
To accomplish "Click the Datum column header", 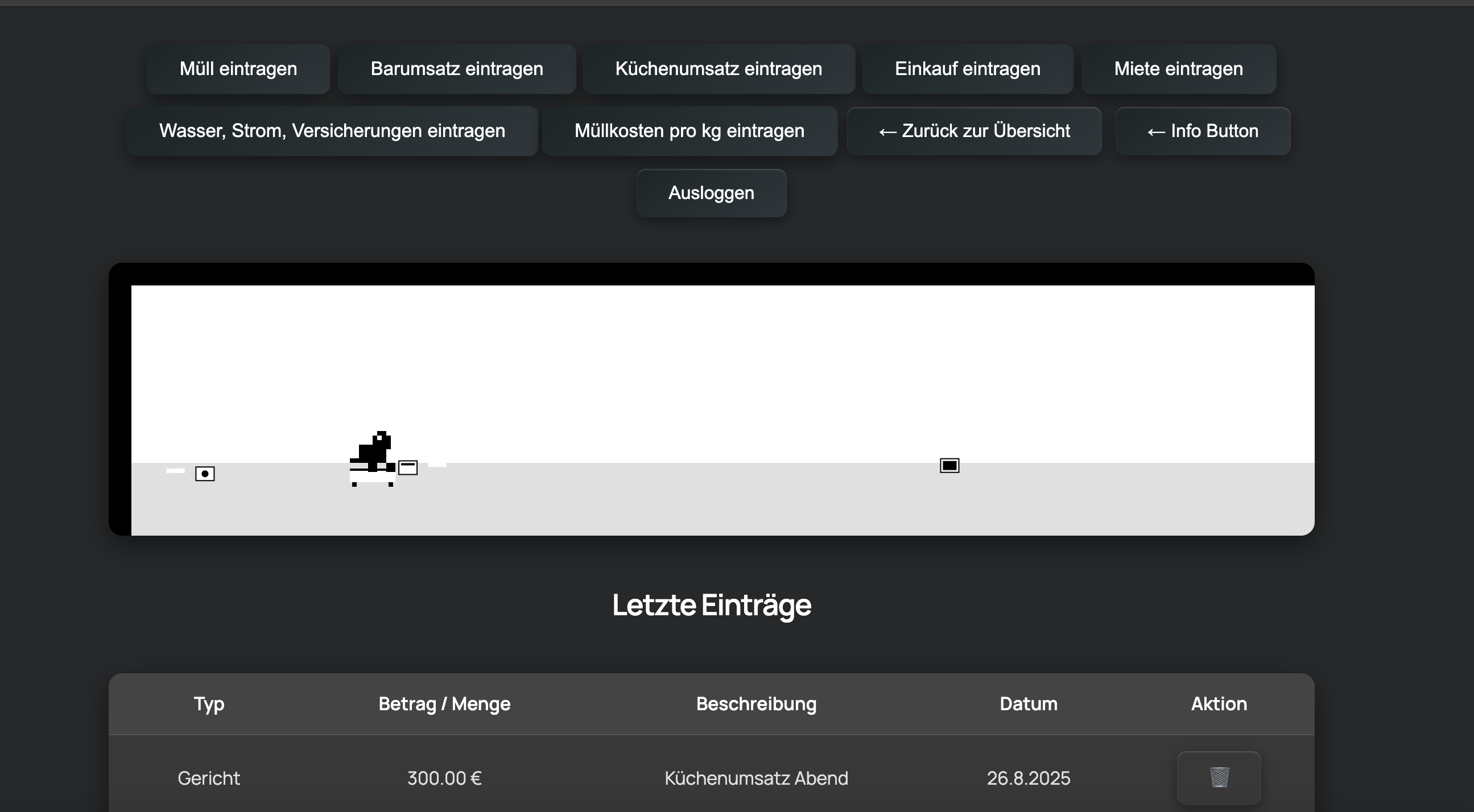I will point(1027,704).
